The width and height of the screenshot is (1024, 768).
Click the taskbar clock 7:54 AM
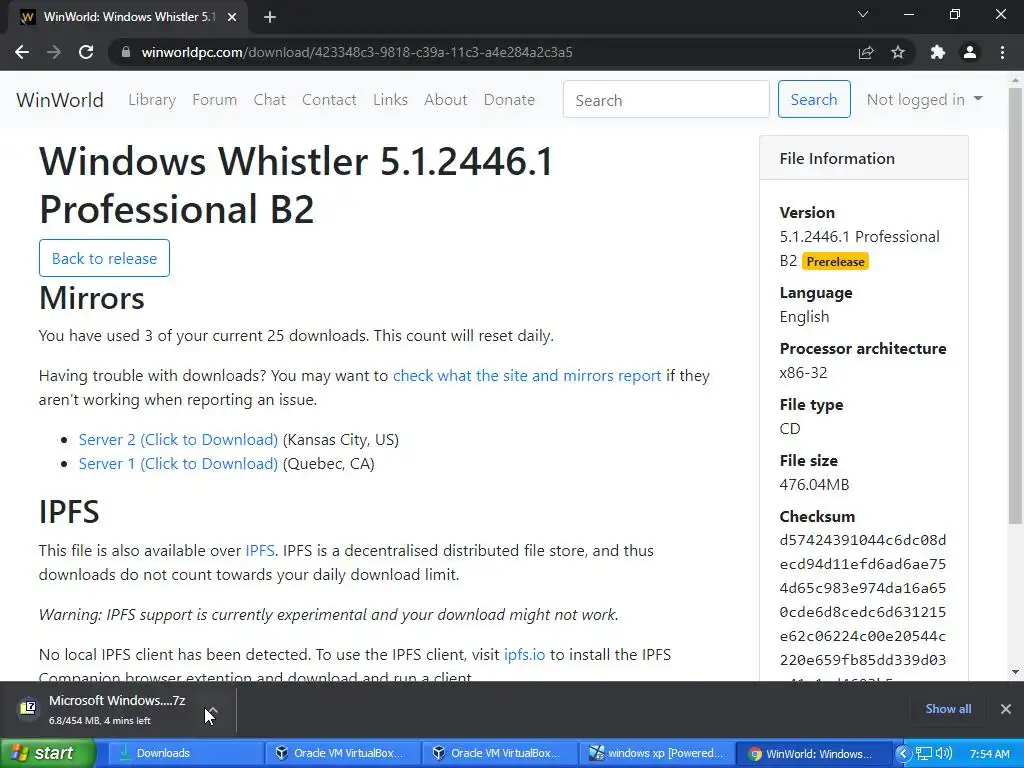click(x=989, y=754)
